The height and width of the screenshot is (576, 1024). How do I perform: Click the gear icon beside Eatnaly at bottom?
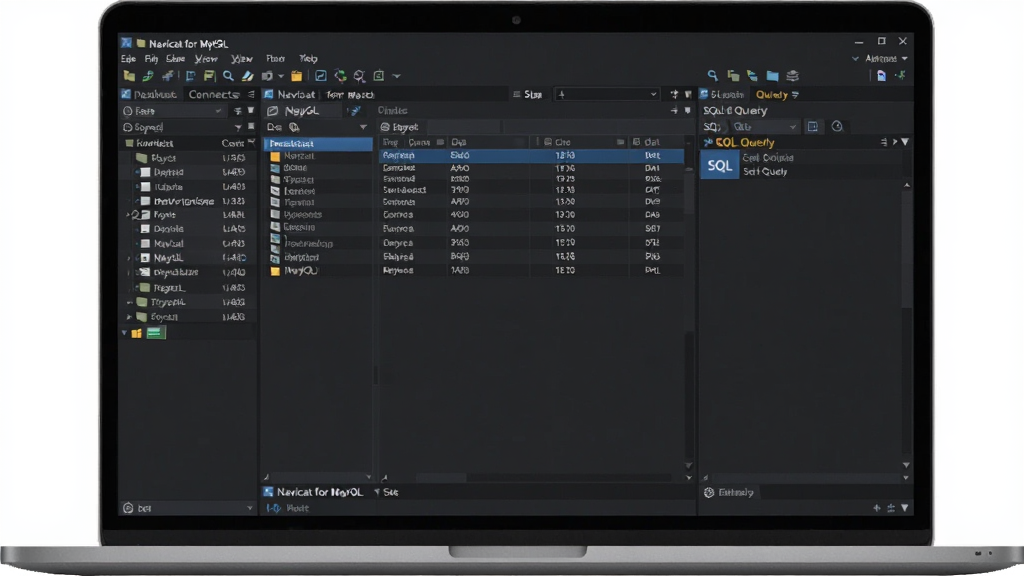[x=709, y=492]
